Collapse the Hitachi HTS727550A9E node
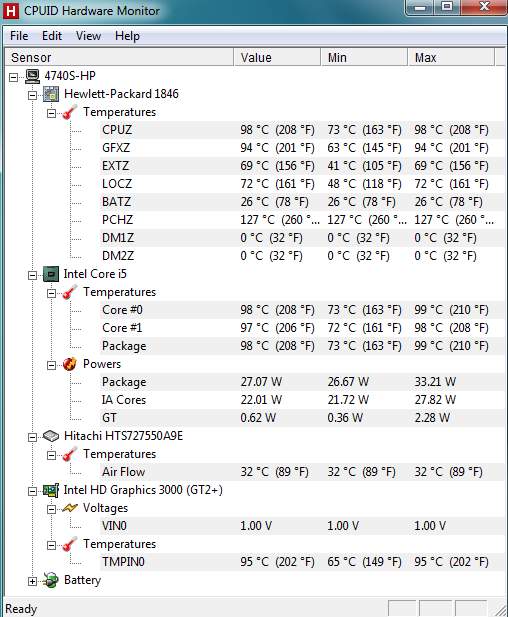 point(33,437)
